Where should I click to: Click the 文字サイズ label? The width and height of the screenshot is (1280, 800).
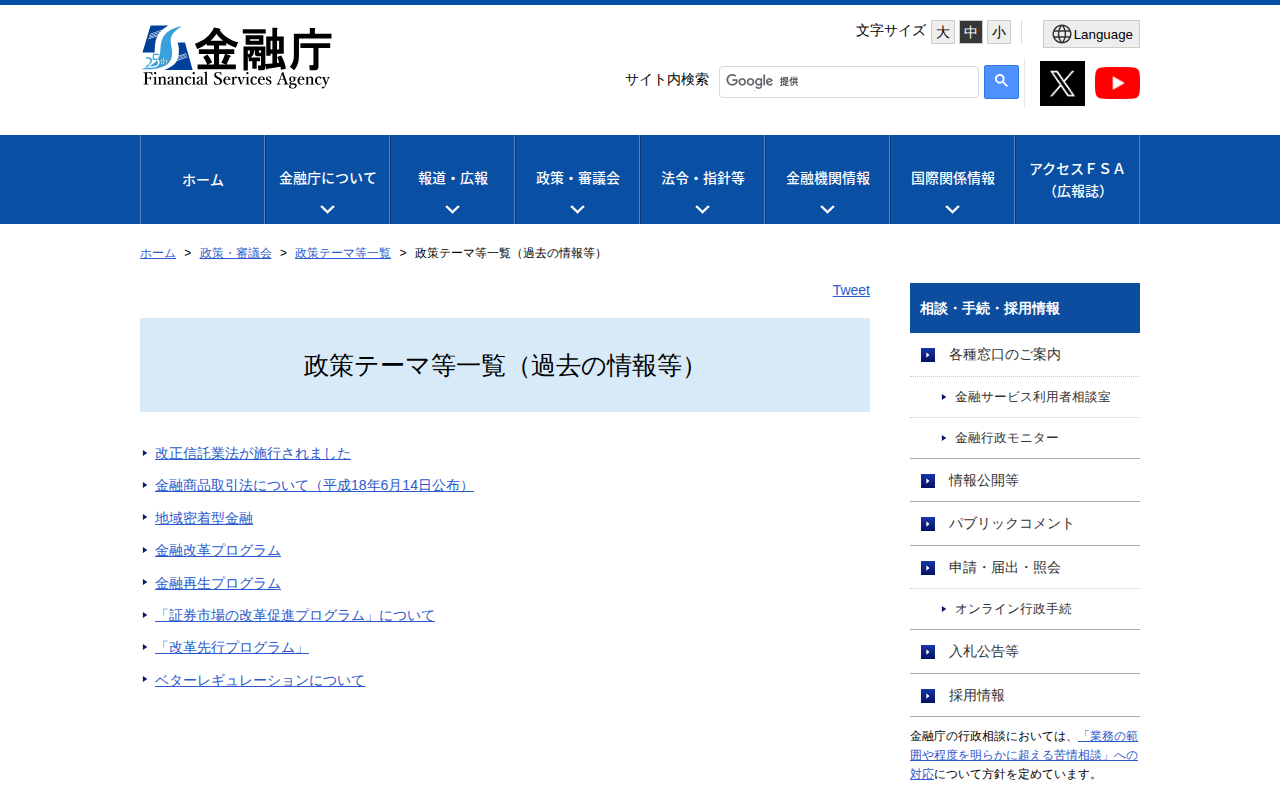(x=891, y=31)
